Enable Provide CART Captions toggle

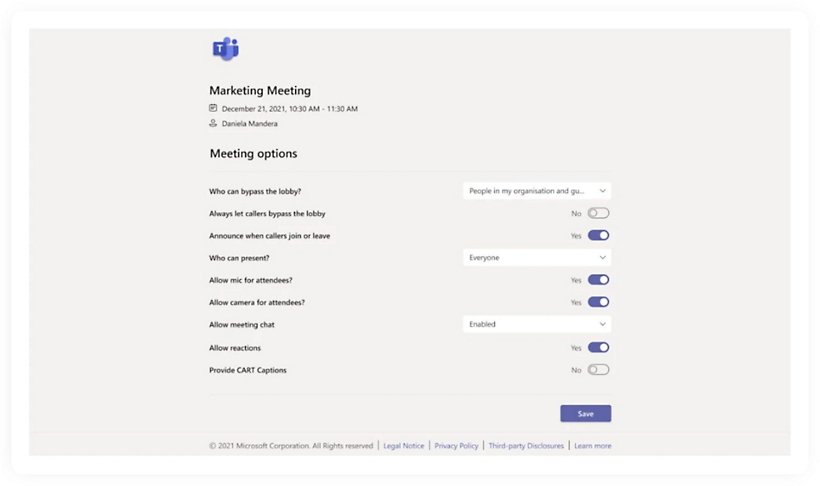[x=598, y=370]
